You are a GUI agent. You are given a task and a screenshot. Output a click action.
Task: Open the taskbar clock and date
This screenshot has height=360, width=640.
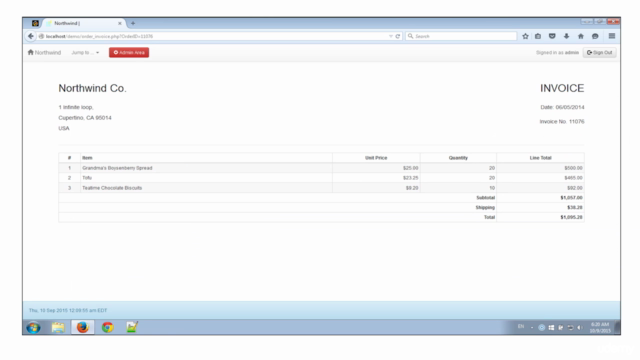tap(600, 327)
